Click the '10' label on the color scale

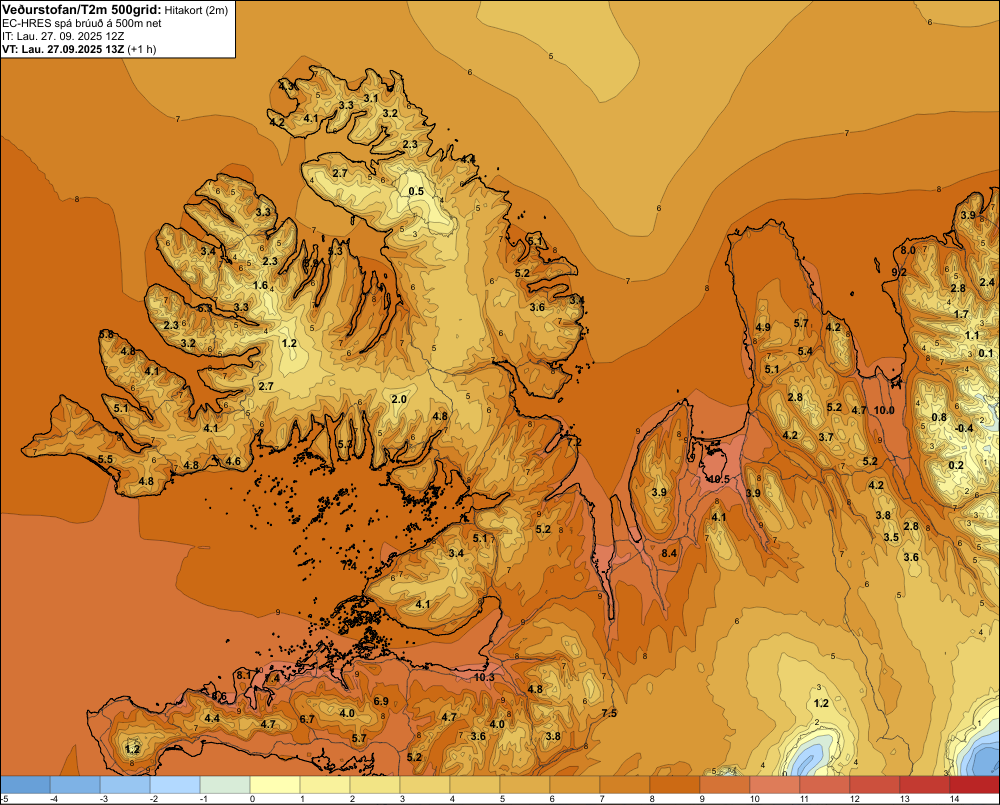[x=754, y=799]
